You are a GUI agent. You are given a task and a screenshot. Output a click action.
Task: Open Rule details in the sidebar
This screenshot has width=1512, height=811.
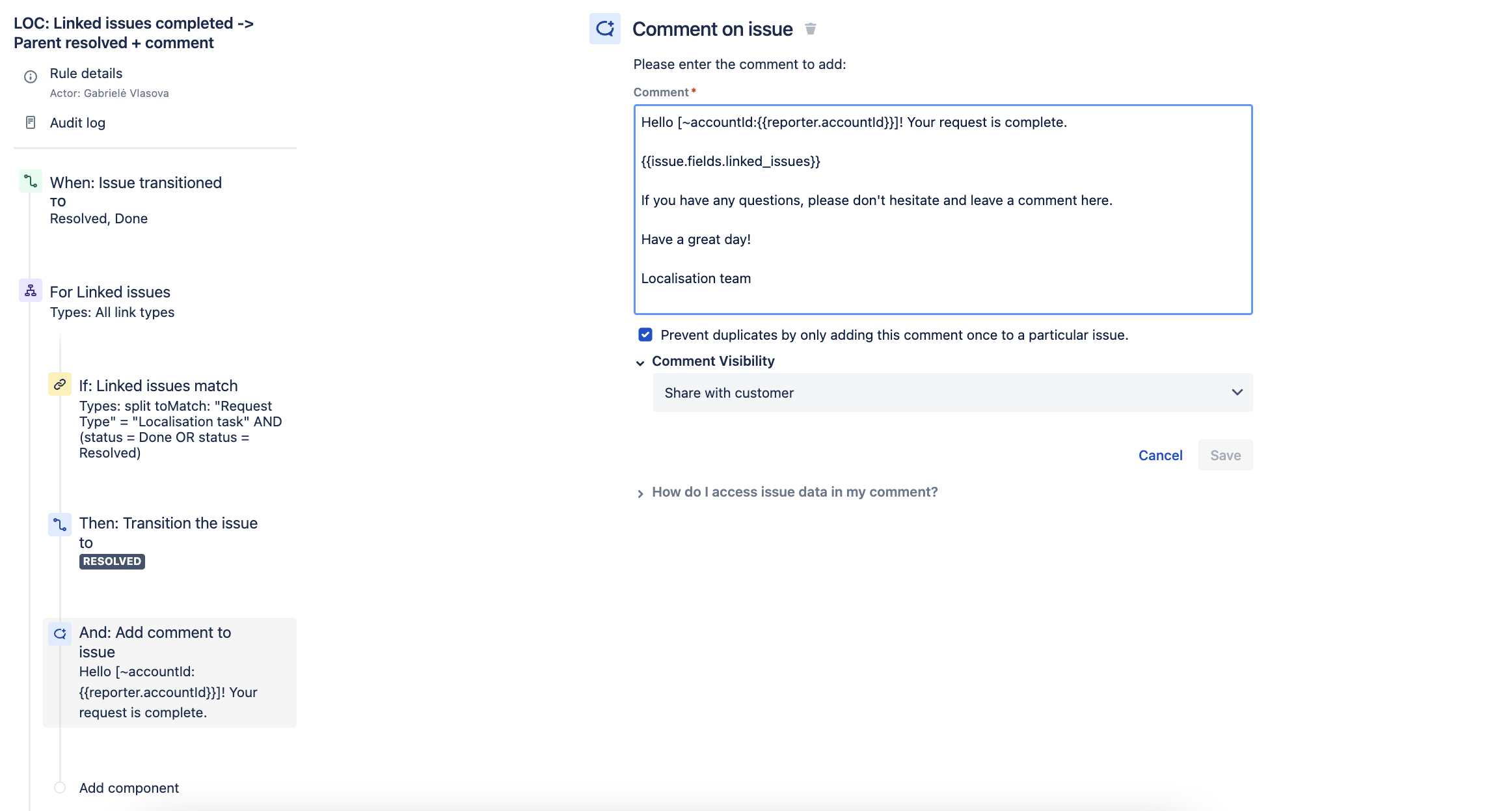pyautogui.click(x=86, y=74)
